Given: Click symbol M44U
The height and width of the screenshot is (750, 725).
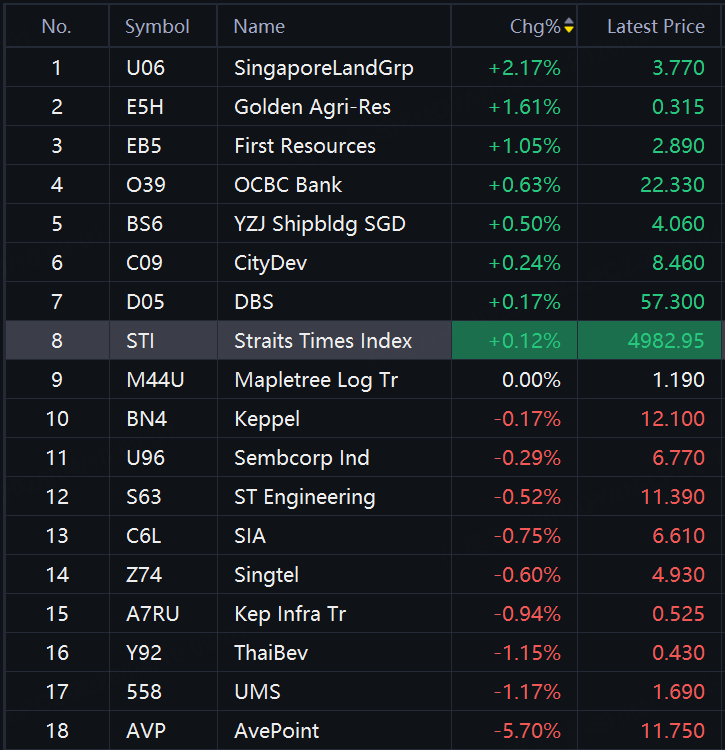Looking at the screenshot, I should pos(155,380).
